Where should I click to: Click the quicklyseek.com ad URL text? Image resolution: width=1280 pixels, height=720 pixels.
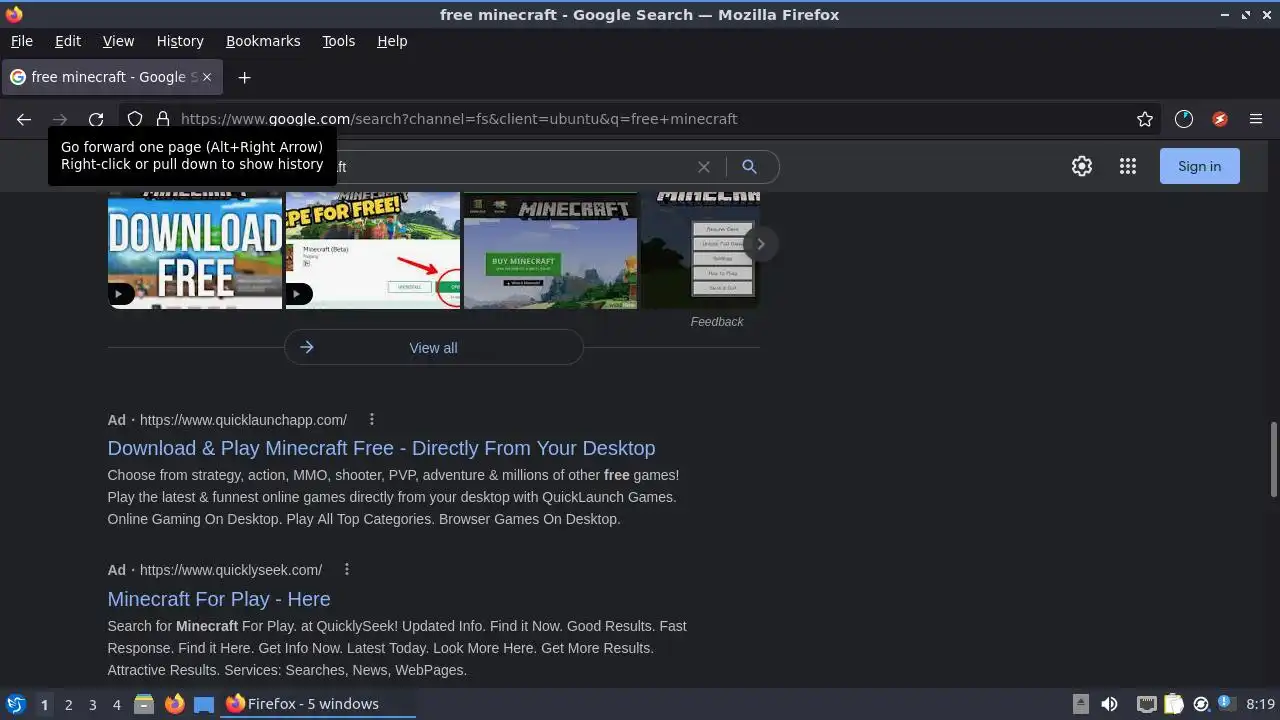pyautogui.click(x=231, y=570)
